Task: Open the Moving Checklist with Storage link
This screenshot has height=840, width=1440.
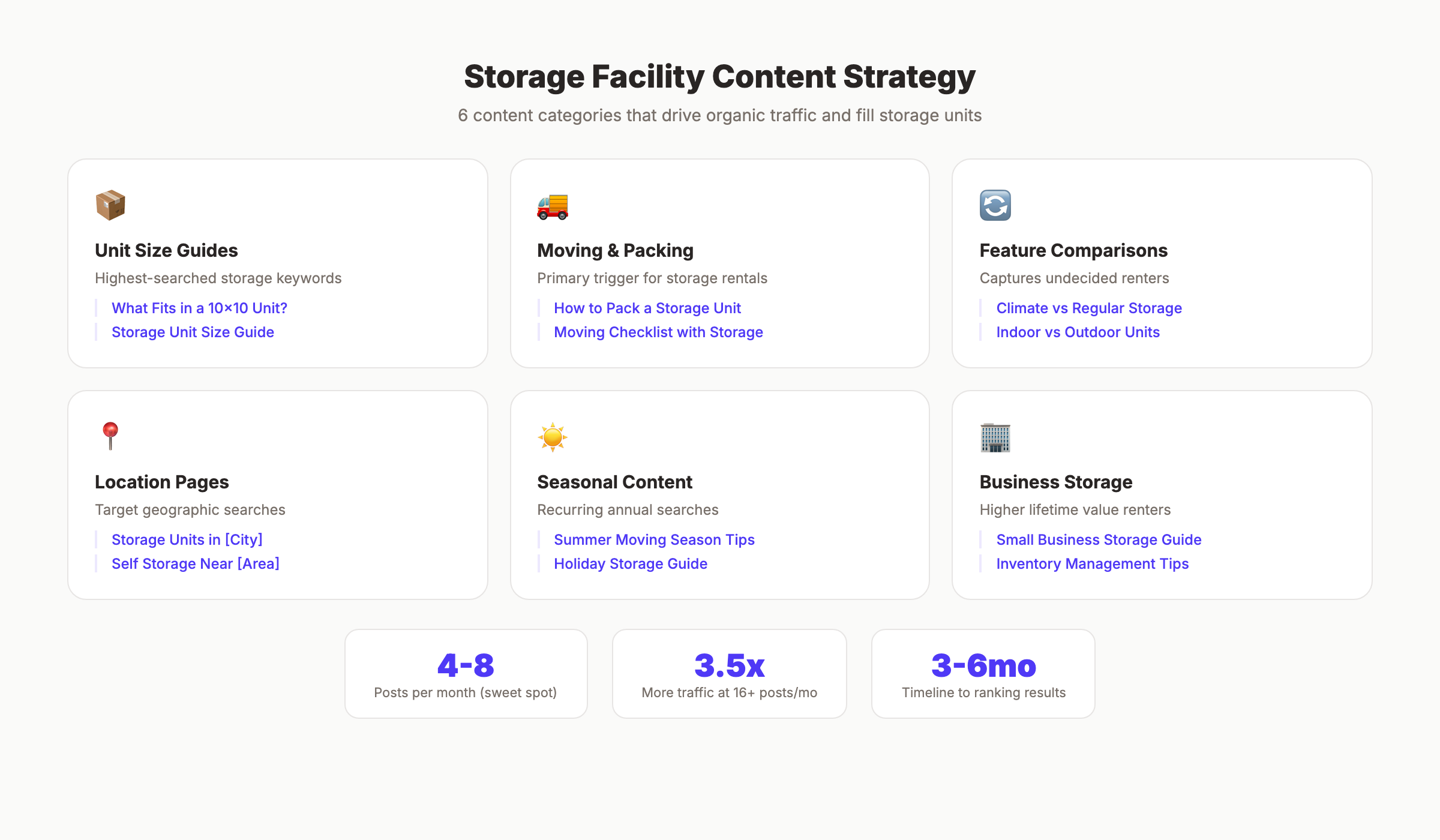Action: coord(658,332)
